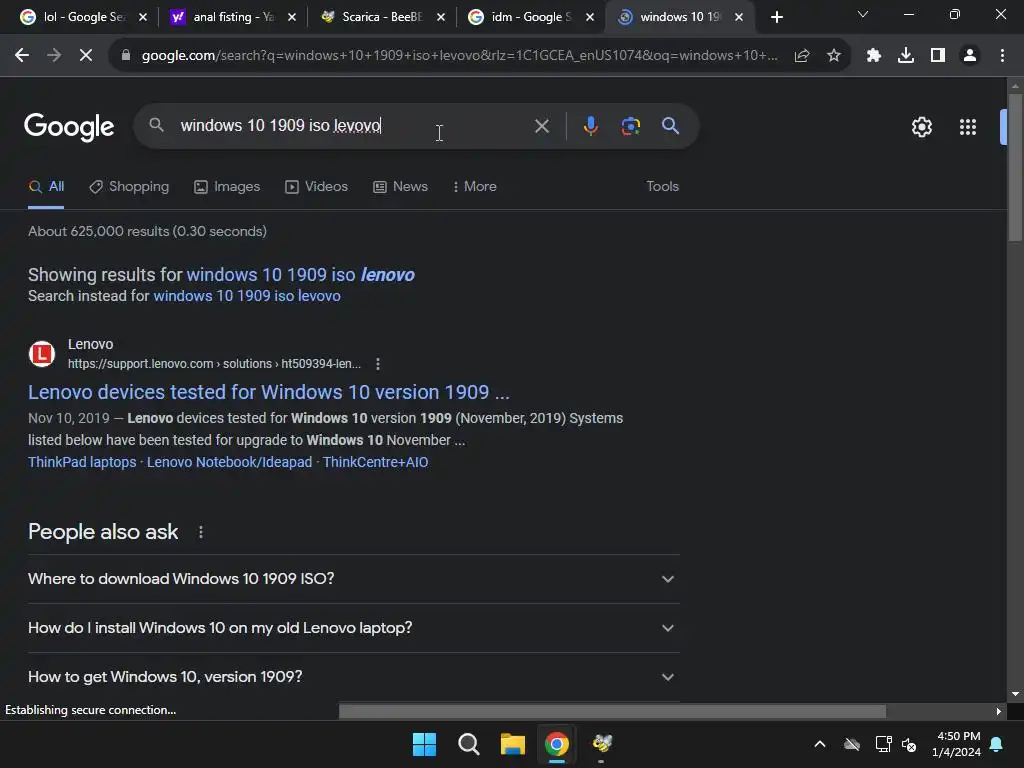Switch to the Scarica BeeBEEP tab
This screenshot has height=768, width=1024.
click(x=382, y=17)
